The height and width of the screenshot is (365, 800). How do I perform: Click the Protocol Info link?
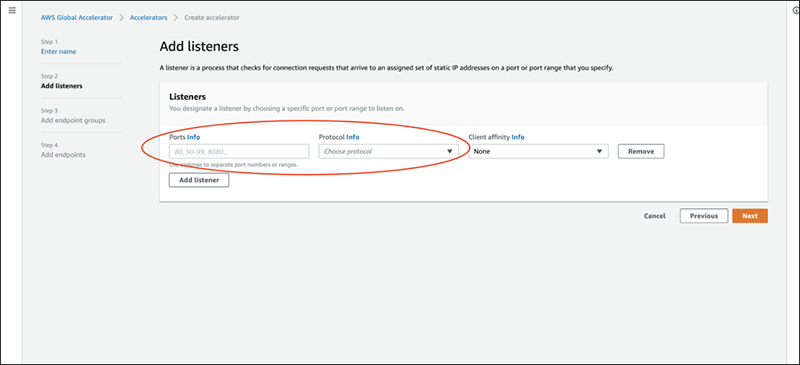coord(353,137)
